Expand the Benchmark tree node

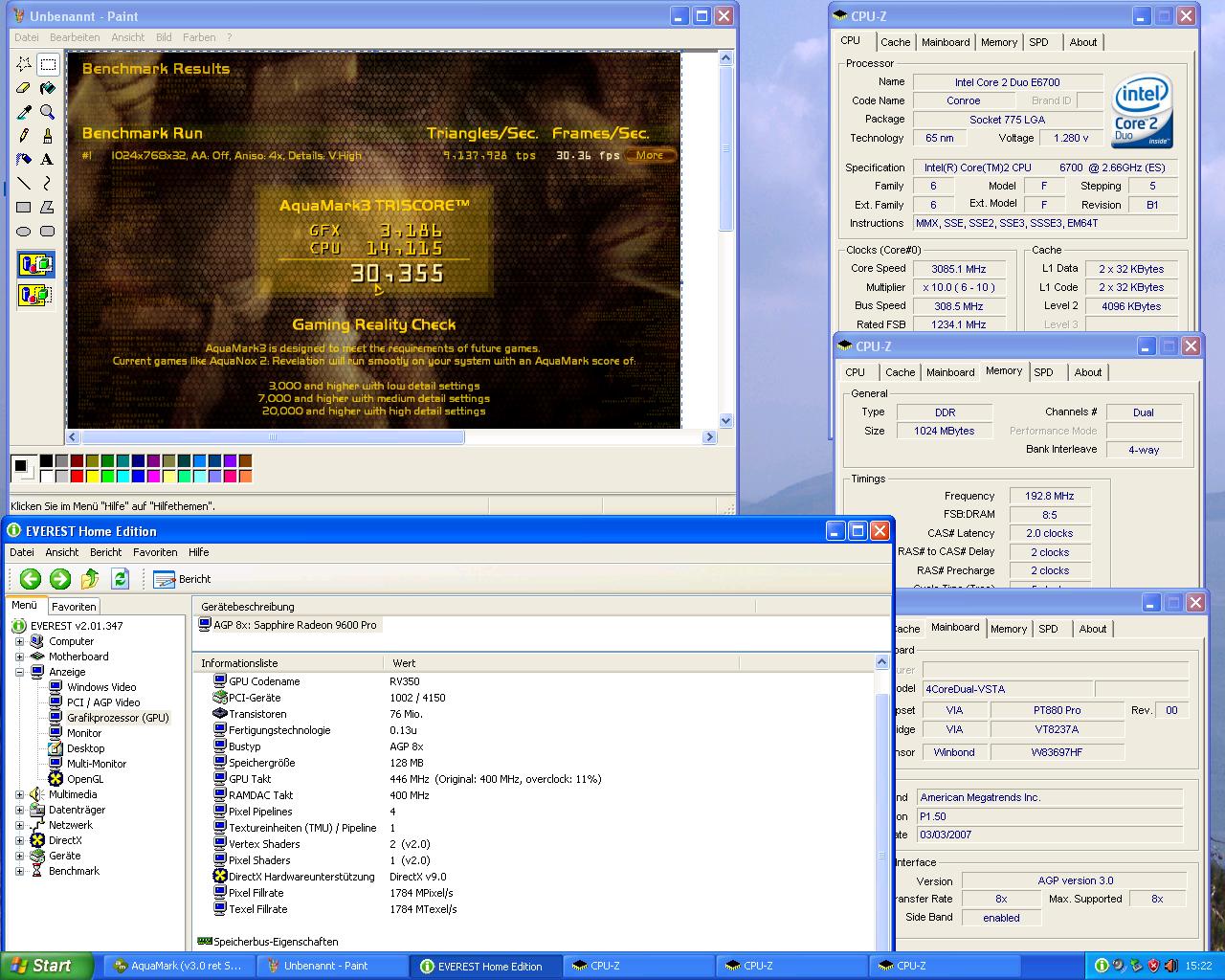[19, 871]
